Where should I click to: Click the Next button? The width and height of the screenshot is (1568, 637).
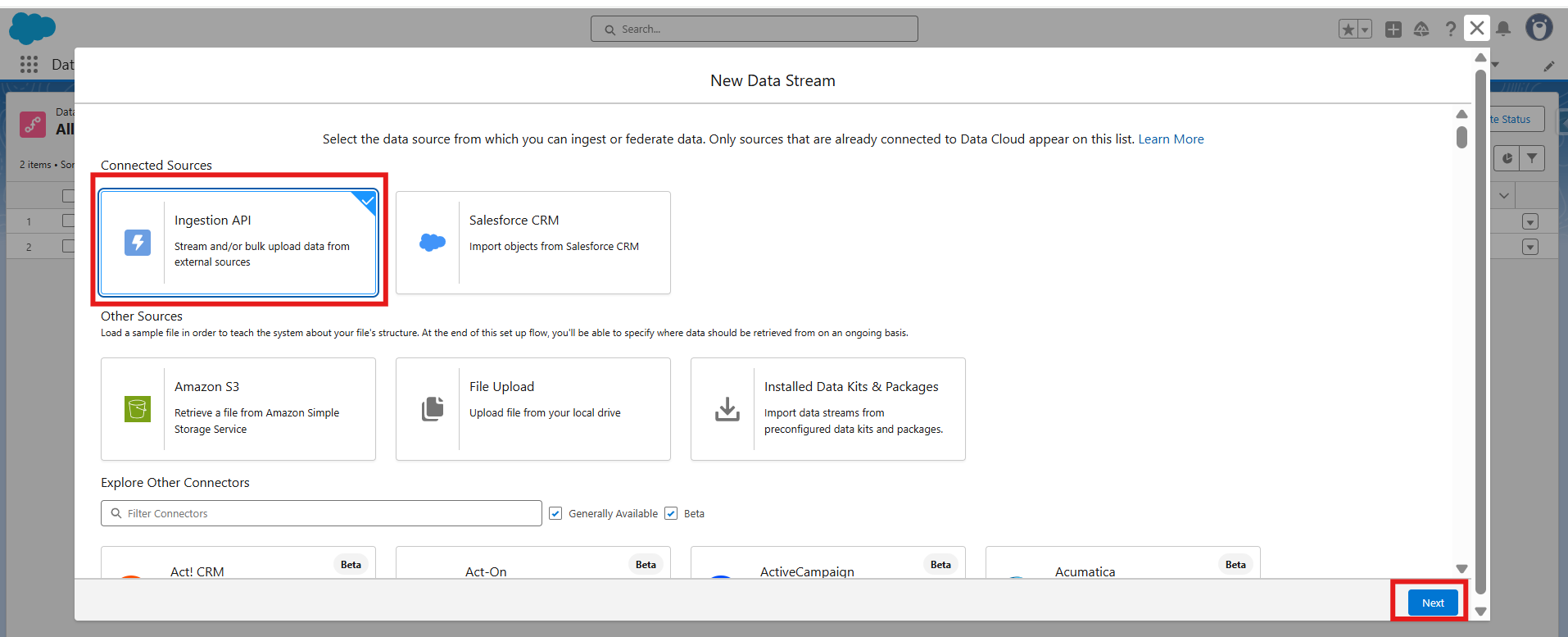(x=1432, y=603)
